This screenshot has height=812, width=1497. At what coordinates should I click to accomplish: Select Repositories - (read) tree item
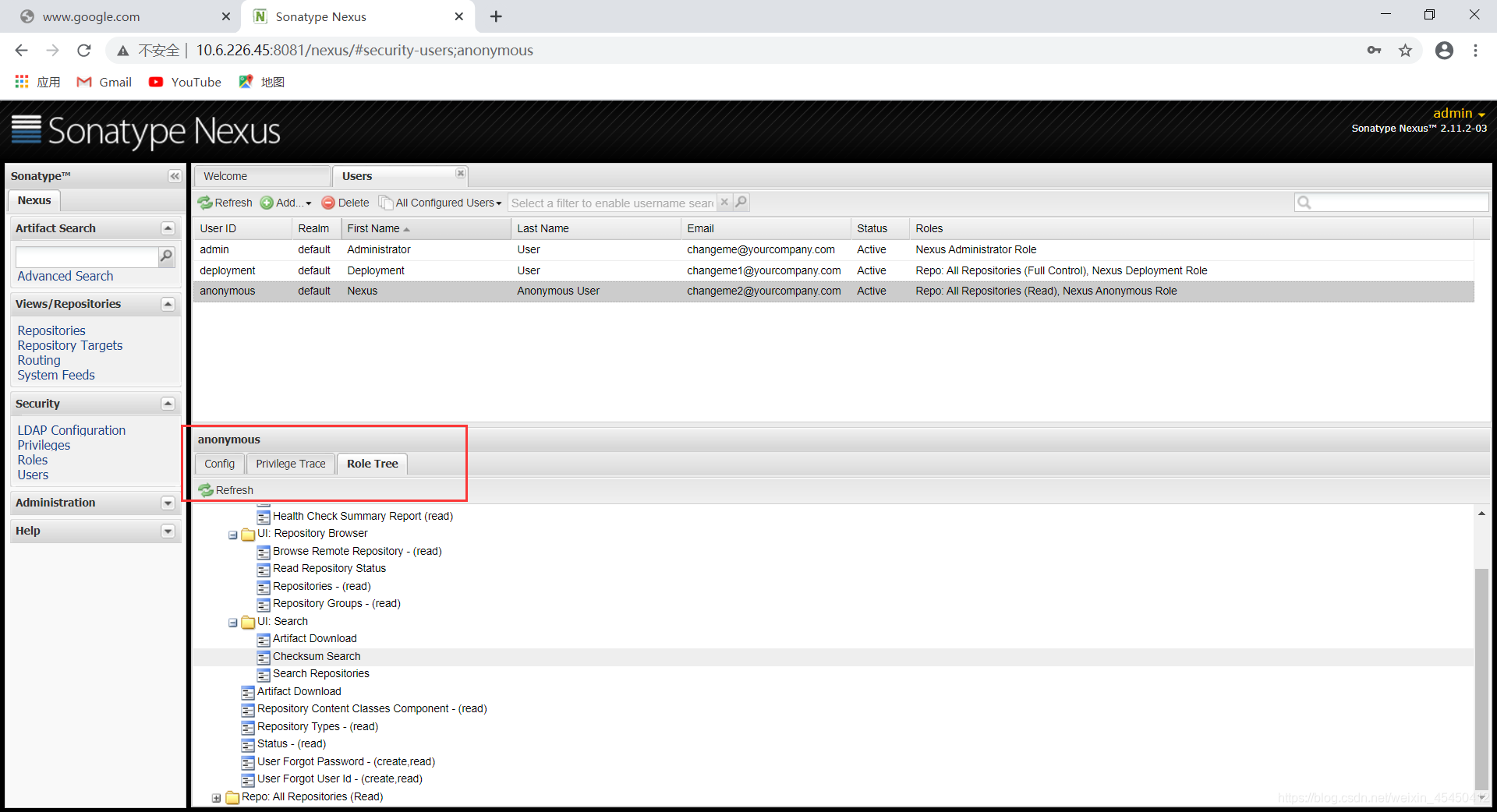click(x=322, y=586)
